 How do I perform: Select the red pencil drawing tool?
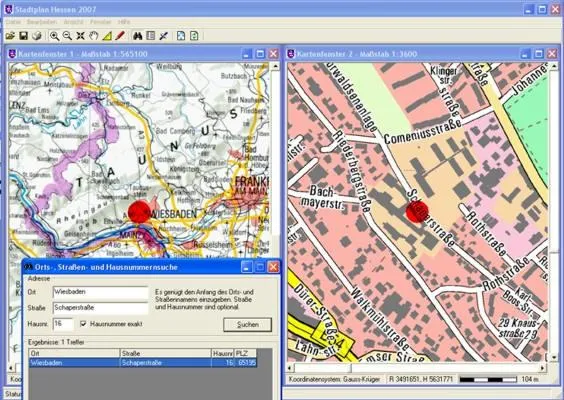[120, 36]
